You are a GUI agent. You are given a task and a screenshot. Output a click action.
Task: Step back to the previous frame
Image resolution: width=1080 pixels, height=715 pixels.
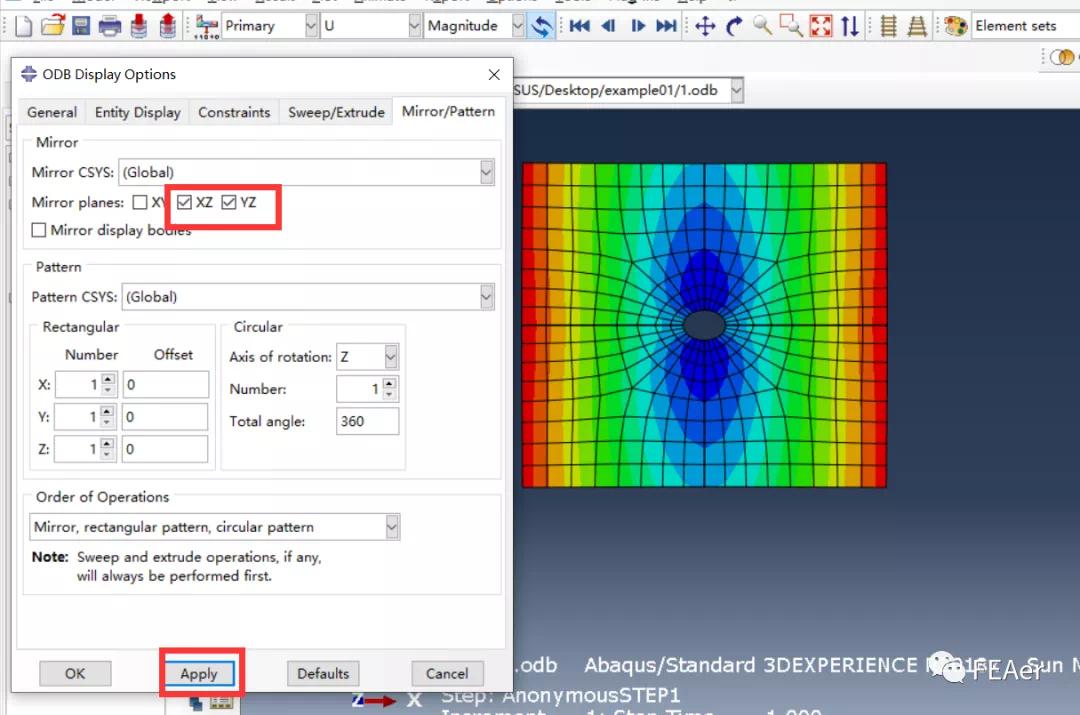[608, 26]
